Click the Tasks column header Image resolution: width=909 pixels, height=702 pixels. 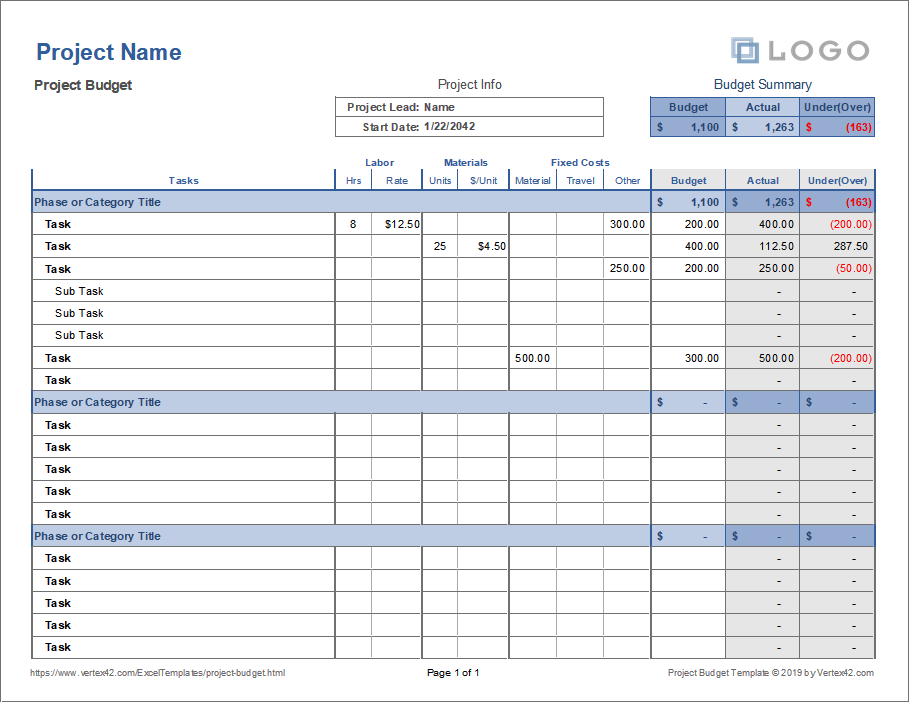point(183,181)
